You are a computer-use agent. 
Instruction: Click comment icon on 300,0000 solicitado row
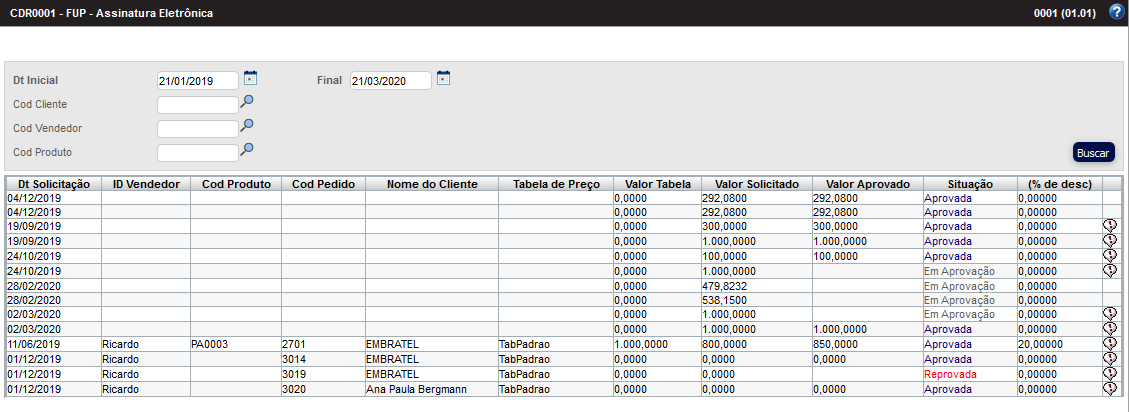pos(1109,226)
